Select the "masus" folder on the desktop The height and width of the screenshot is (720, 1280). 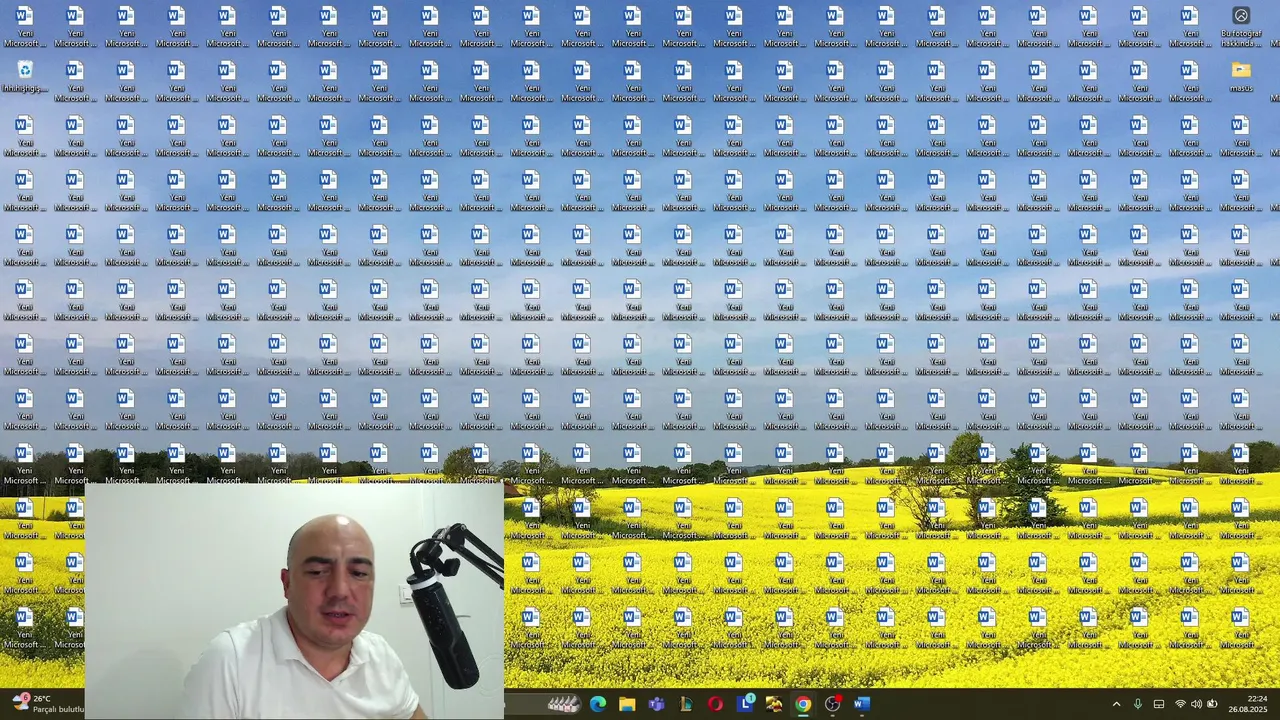(1241, 76)
